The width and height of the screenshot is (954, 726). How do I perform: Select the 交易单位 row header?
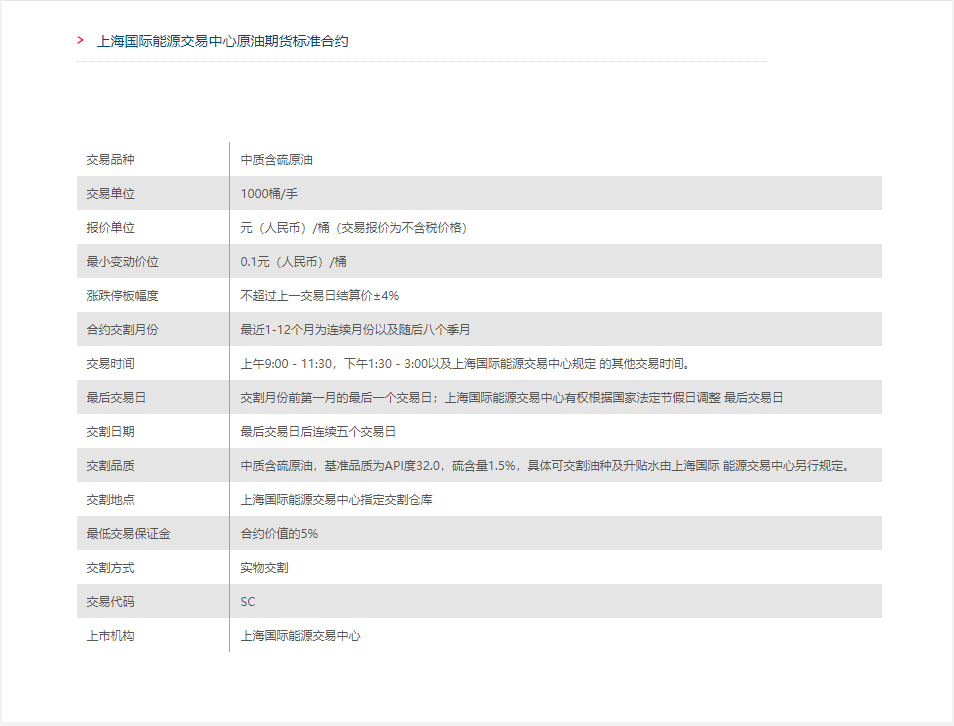point(107,193)
